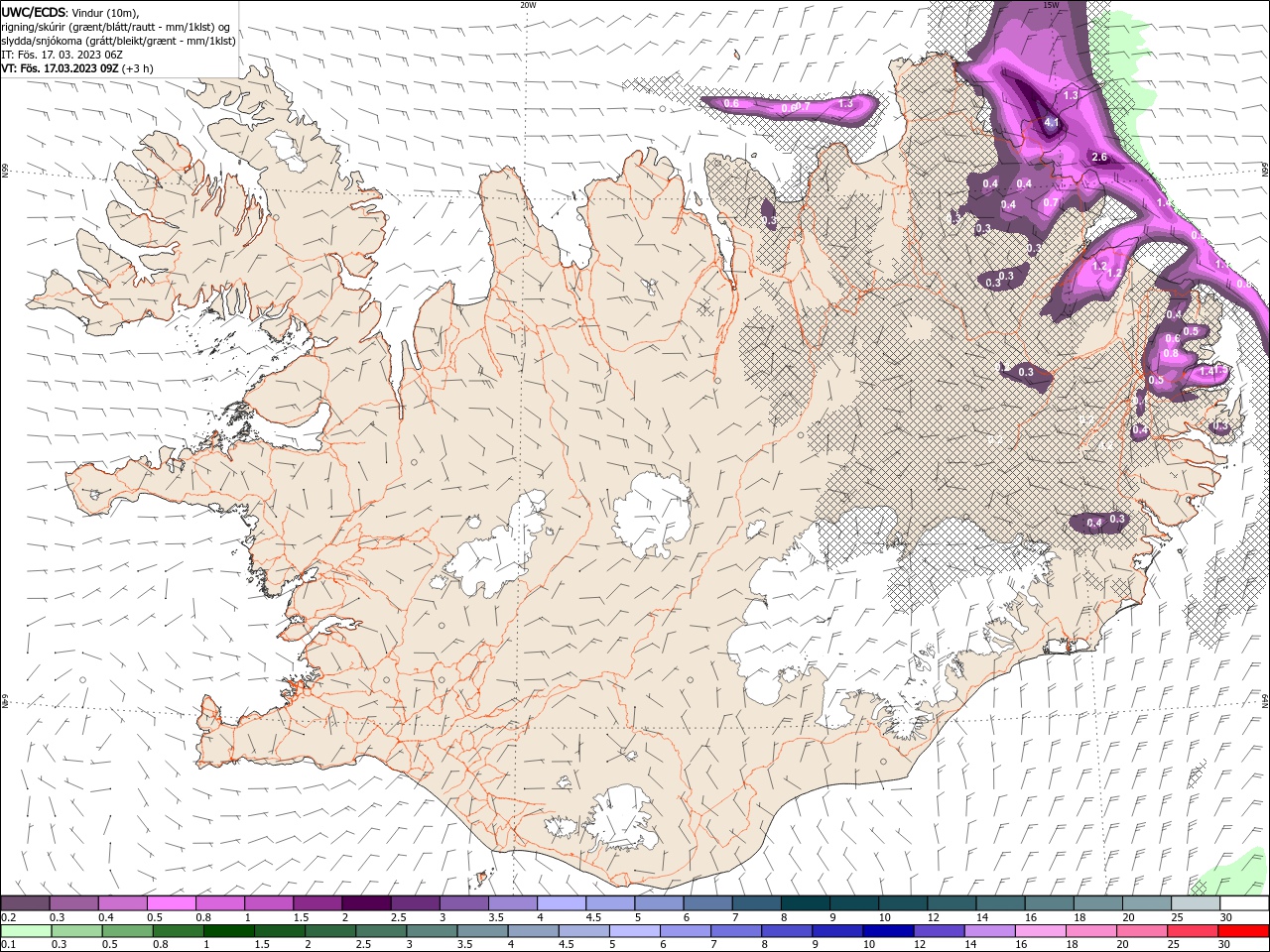Pick upper scale swatch between 7 and 8
This screenshot has height=952, width=1270.
point(755,903)
